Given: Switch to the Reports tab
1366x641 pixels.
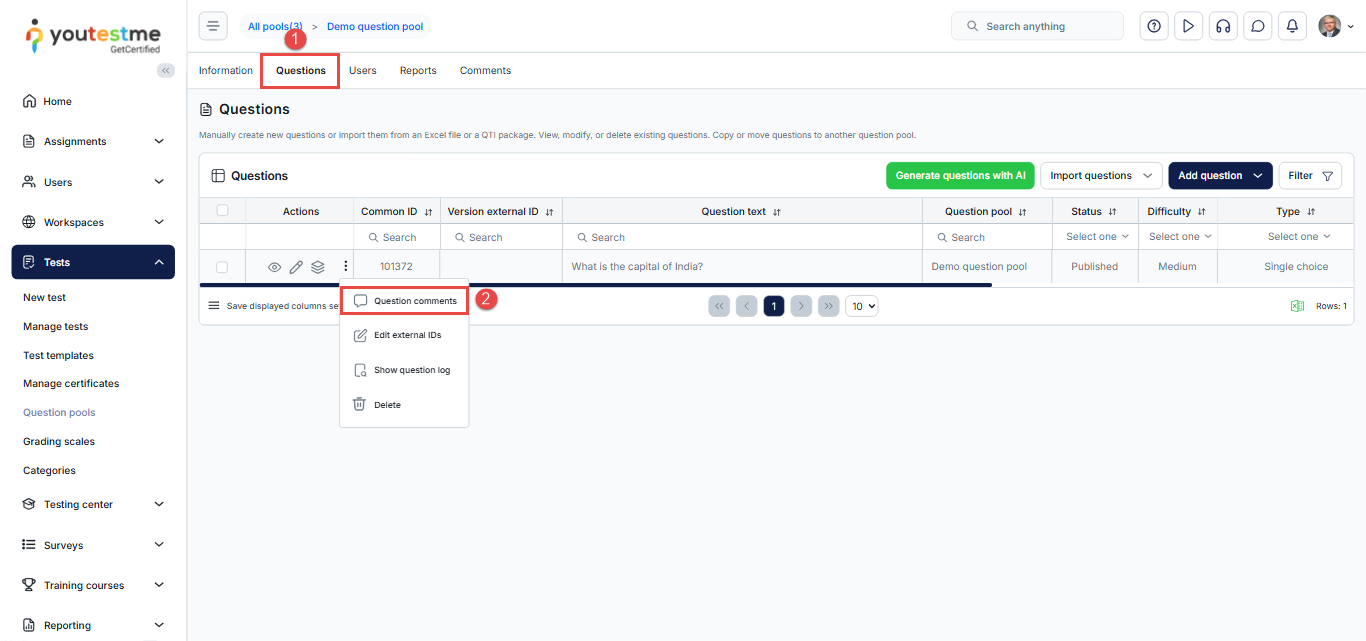Looking at the screenshot, I should tap(418, 71).
